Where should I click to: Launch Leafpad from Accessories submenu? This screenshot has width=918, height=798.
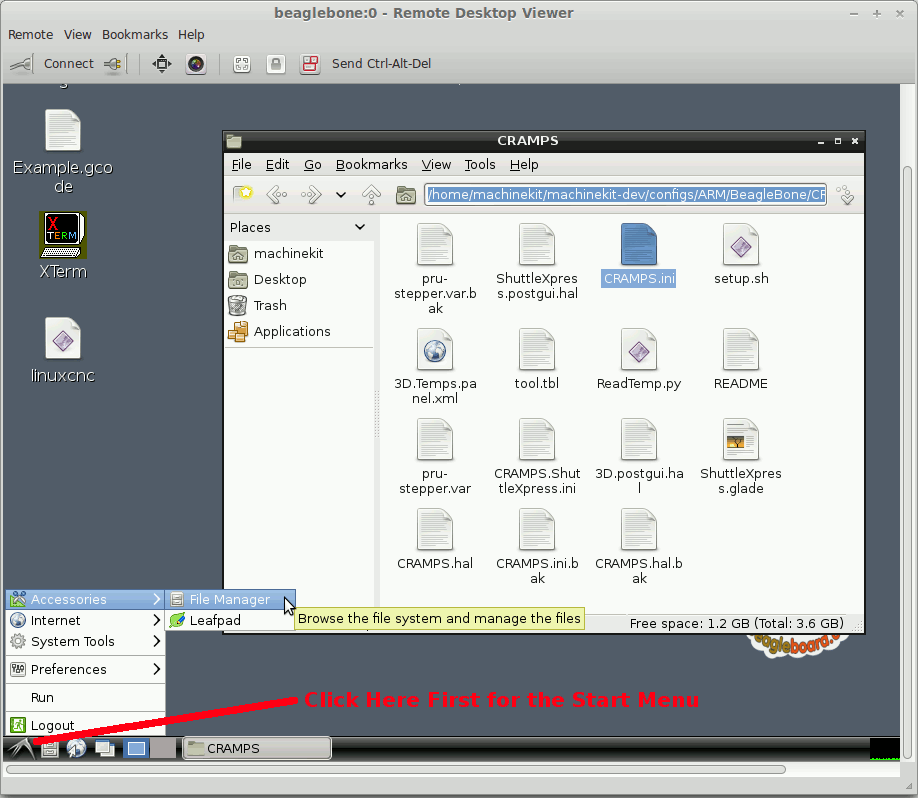(230, 621)
